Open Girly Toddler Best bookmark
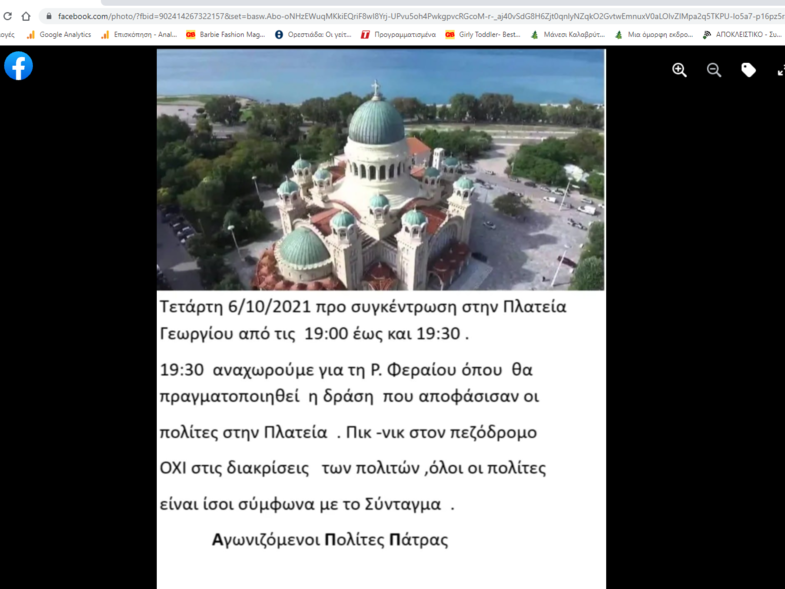This screenshot has height=589, width=785. pyautogui.click(x=483, y=35)
